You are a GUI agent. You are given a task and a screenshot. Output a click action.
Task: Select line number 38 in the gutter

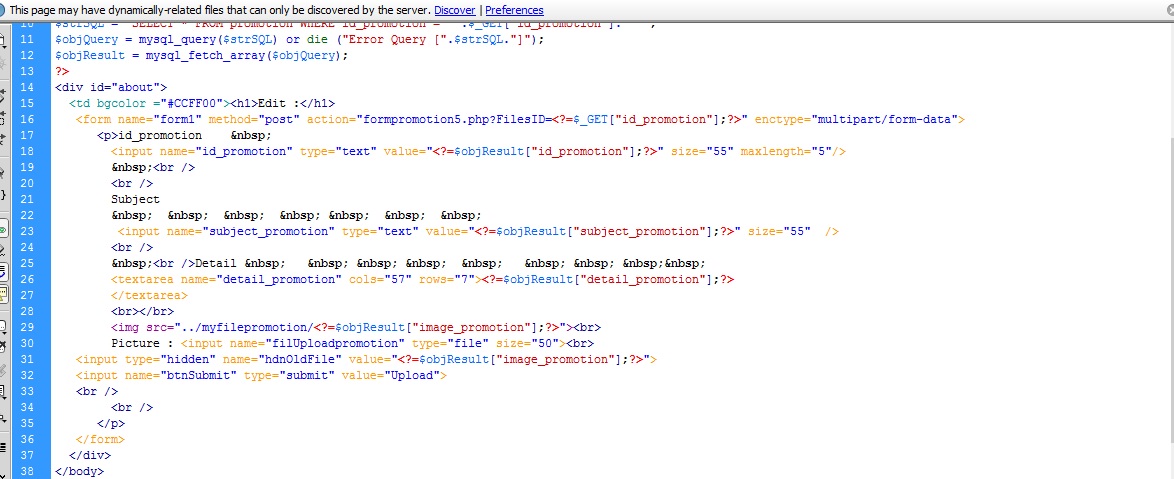[x=27, y=472]
